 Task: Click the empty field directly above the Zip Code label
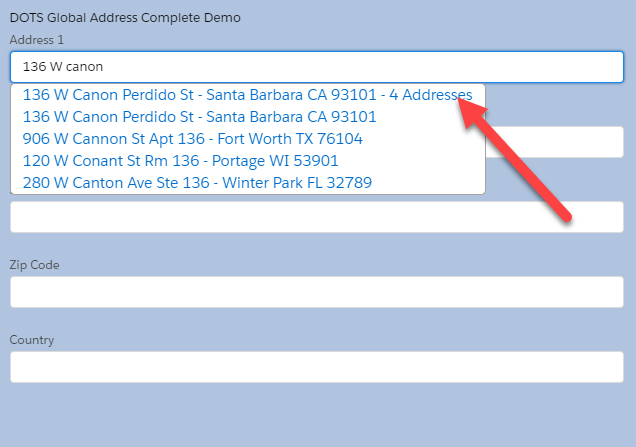pyautogui.click(x=316, y=217)
